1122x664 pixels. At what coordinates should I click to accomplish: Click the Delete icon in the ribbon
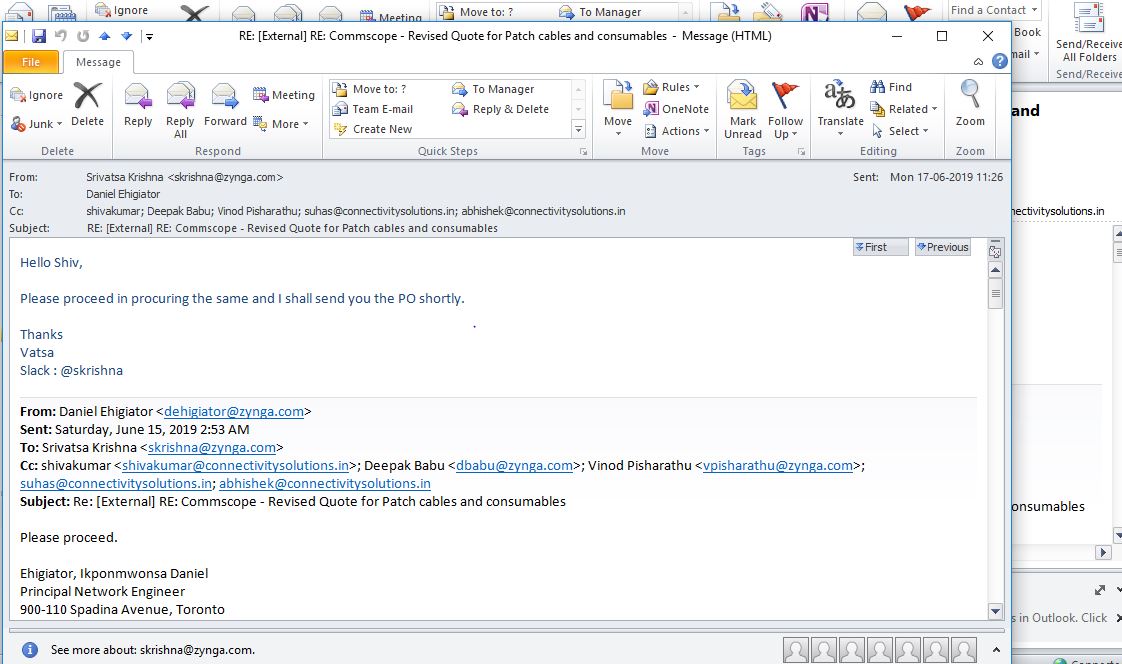[87, 103]
